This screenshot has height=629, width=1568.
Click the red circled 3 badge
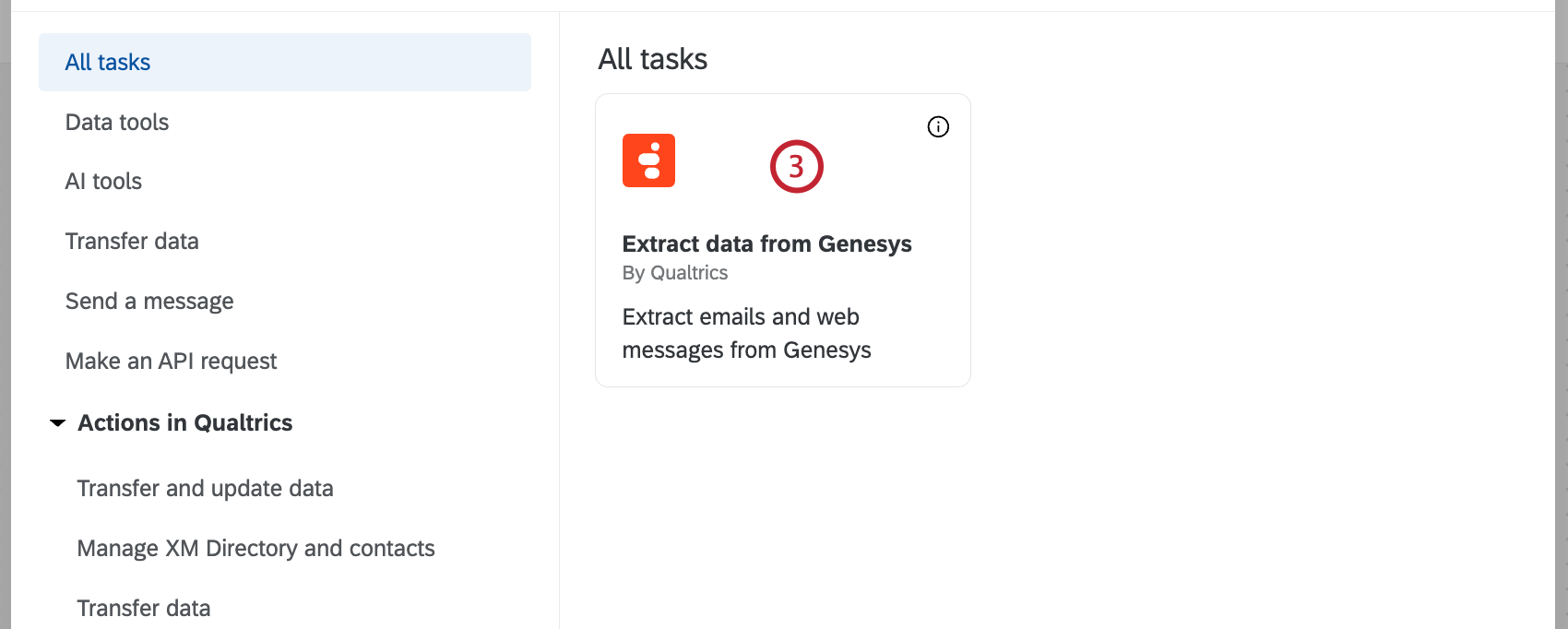796,166
